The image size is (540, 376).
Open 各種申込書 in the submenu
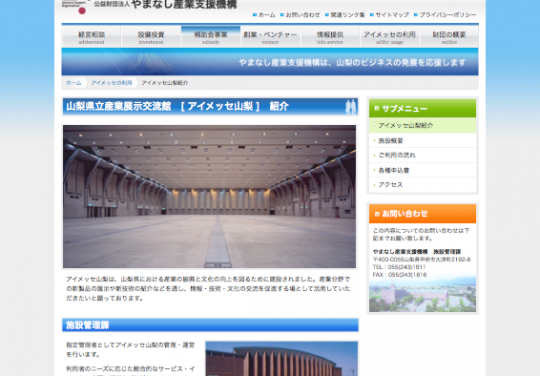pyautogui.click(x=423, y=170)
